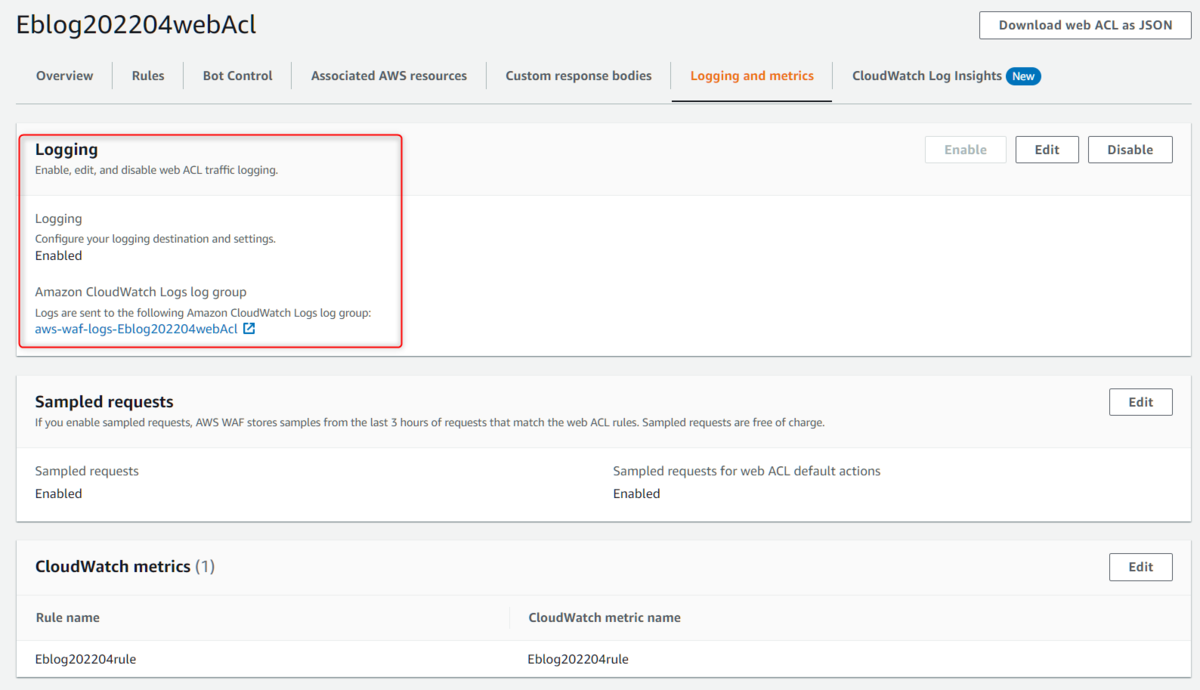Click the Enable logging button
Viewport: 1200px width, 690px height.
tap(966, 150)
